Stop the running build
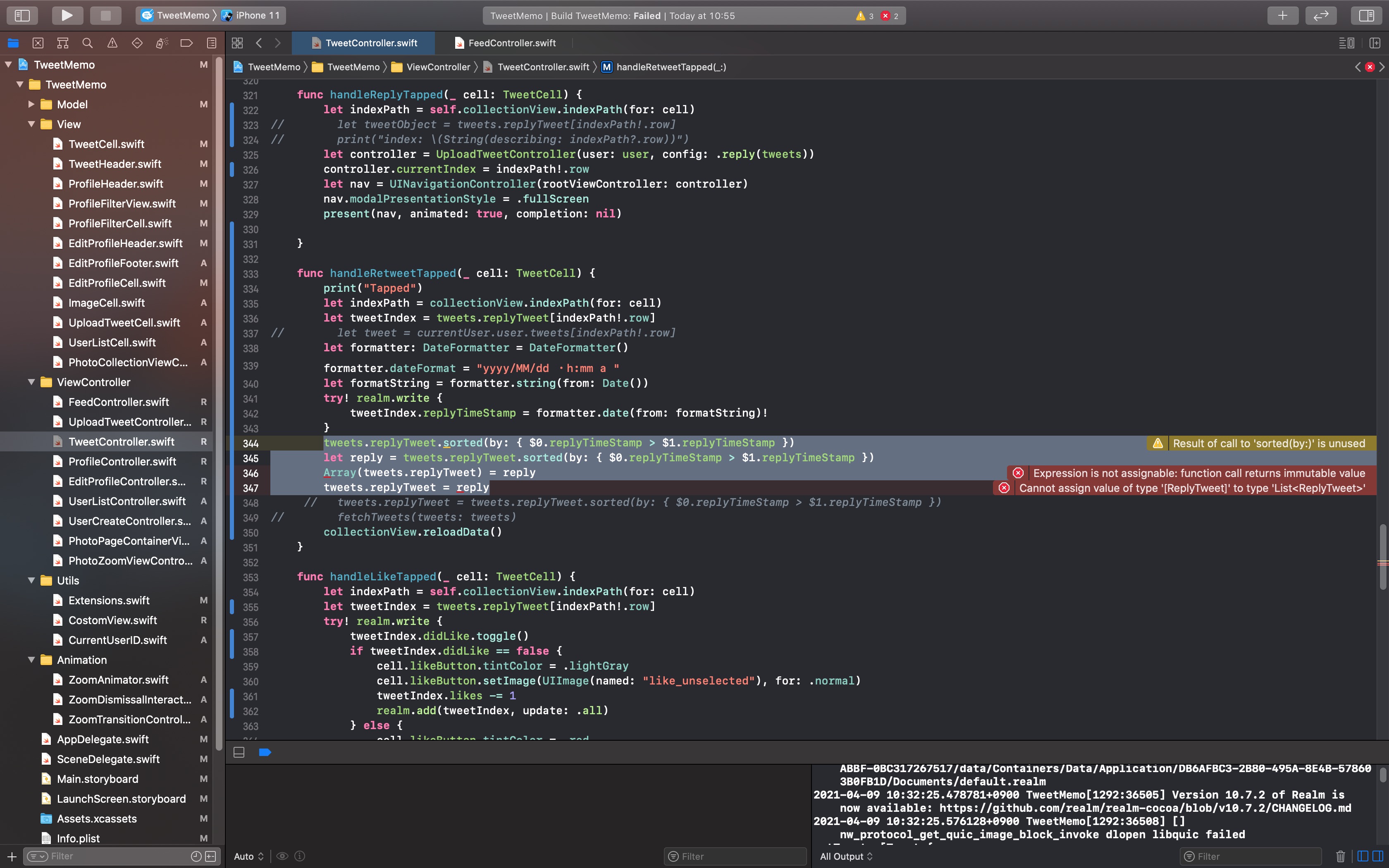Screen dimensions: 1389x868 pyautogui.click(x=105, y=16)
